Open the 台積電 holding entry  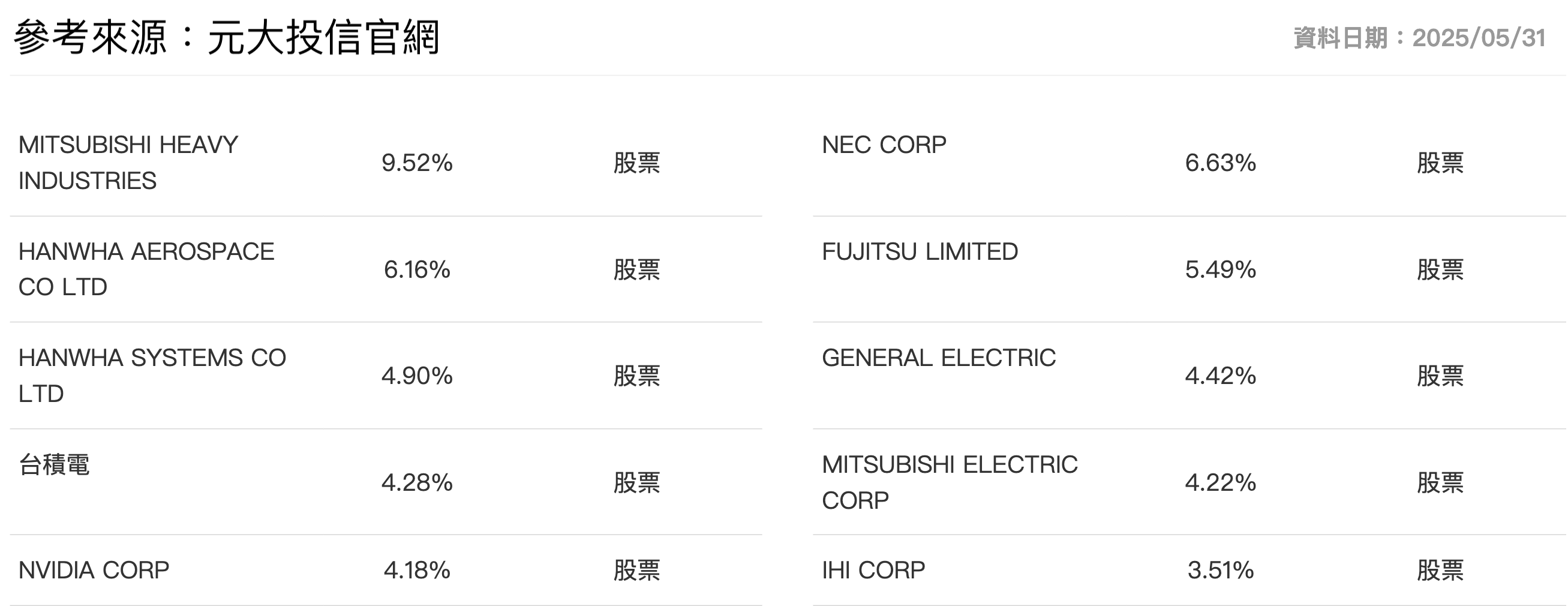tap(386, 482)
